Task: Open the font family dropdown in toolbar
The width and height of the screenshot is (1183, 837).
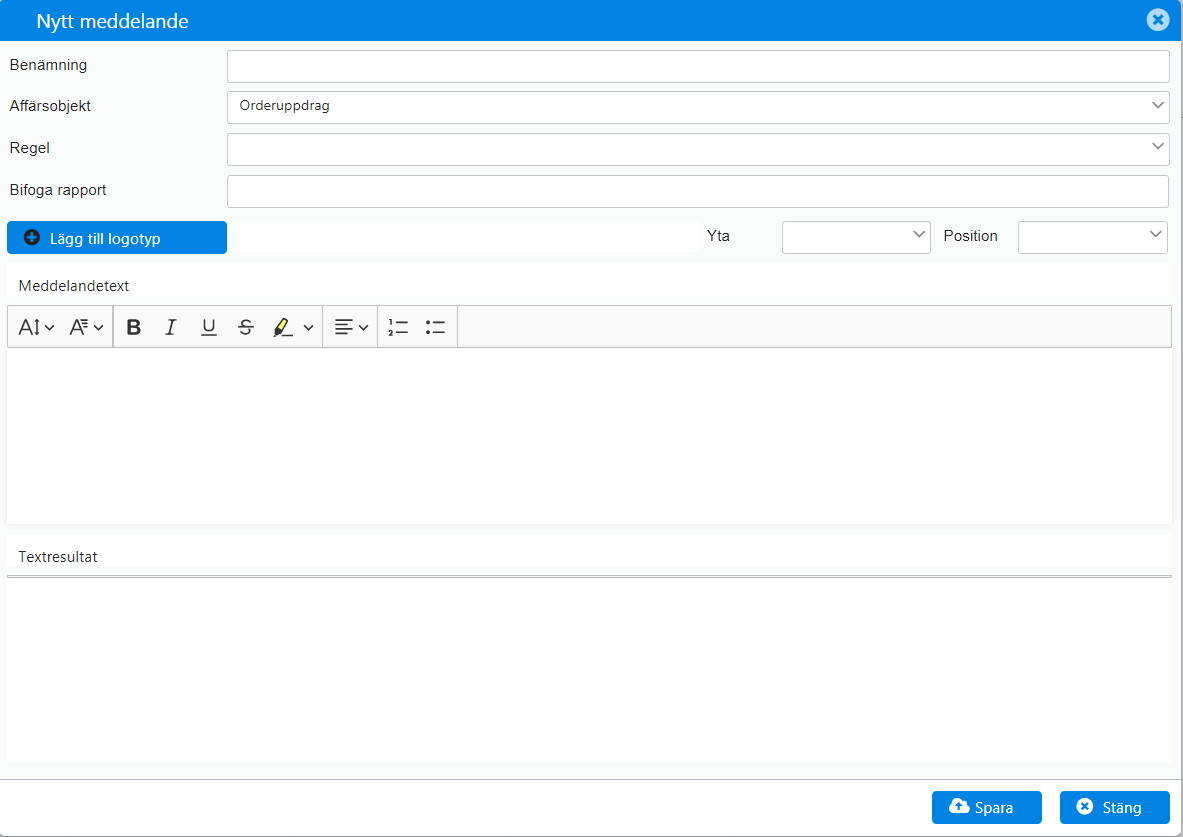Action: (x=86, y=327)
